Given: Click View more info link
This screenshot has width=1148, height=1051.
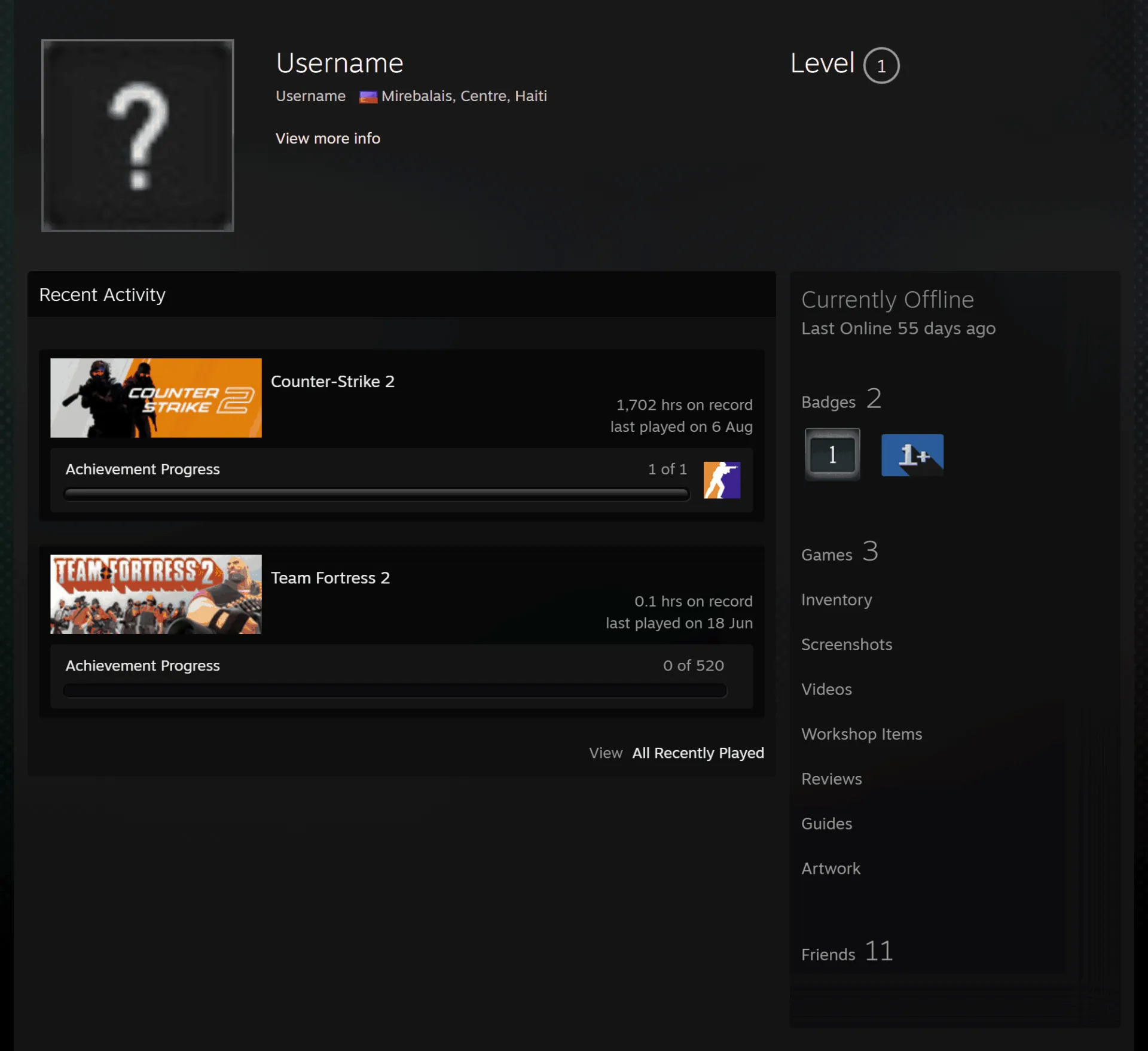Looking at the screenshot, I should [x=328, y=138].
